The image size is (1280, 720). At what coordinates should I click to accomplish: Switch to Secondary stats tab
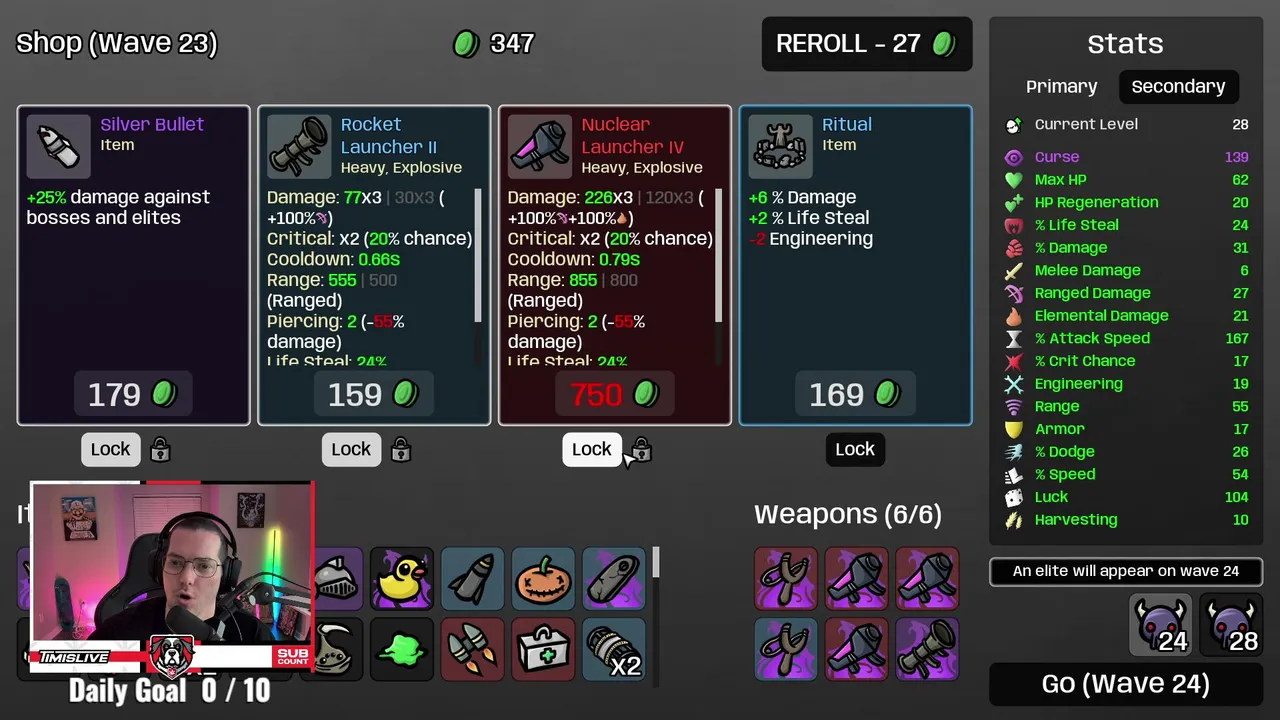(1178, 86)
